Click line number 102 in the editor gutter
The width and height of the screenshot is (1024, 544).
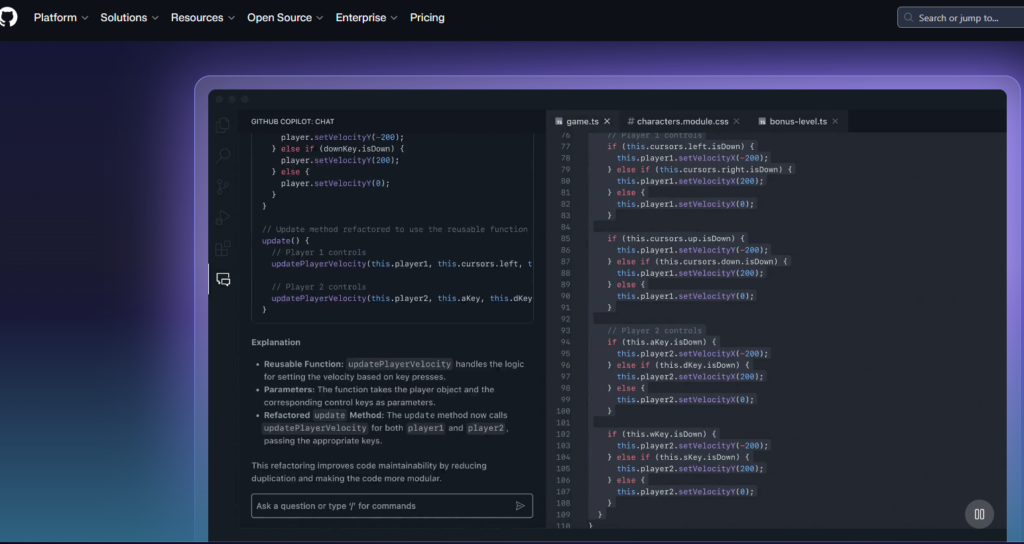[x=563, y=434]
